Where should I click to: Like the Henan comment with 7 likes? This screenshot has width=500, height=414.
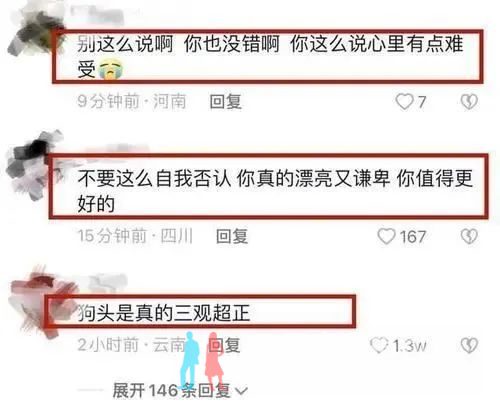[x=405, y=102]
